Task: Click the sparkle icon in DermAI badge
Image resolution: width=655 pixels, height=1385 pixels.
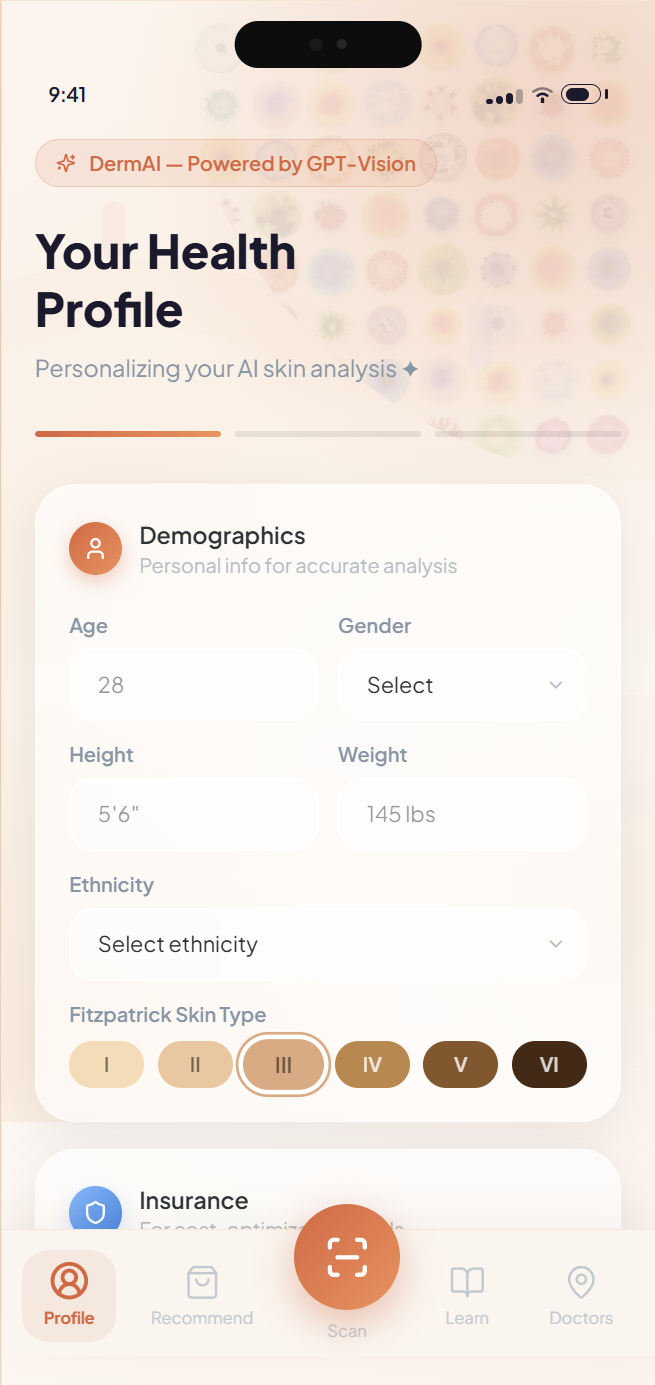Action: pos(67,164)
